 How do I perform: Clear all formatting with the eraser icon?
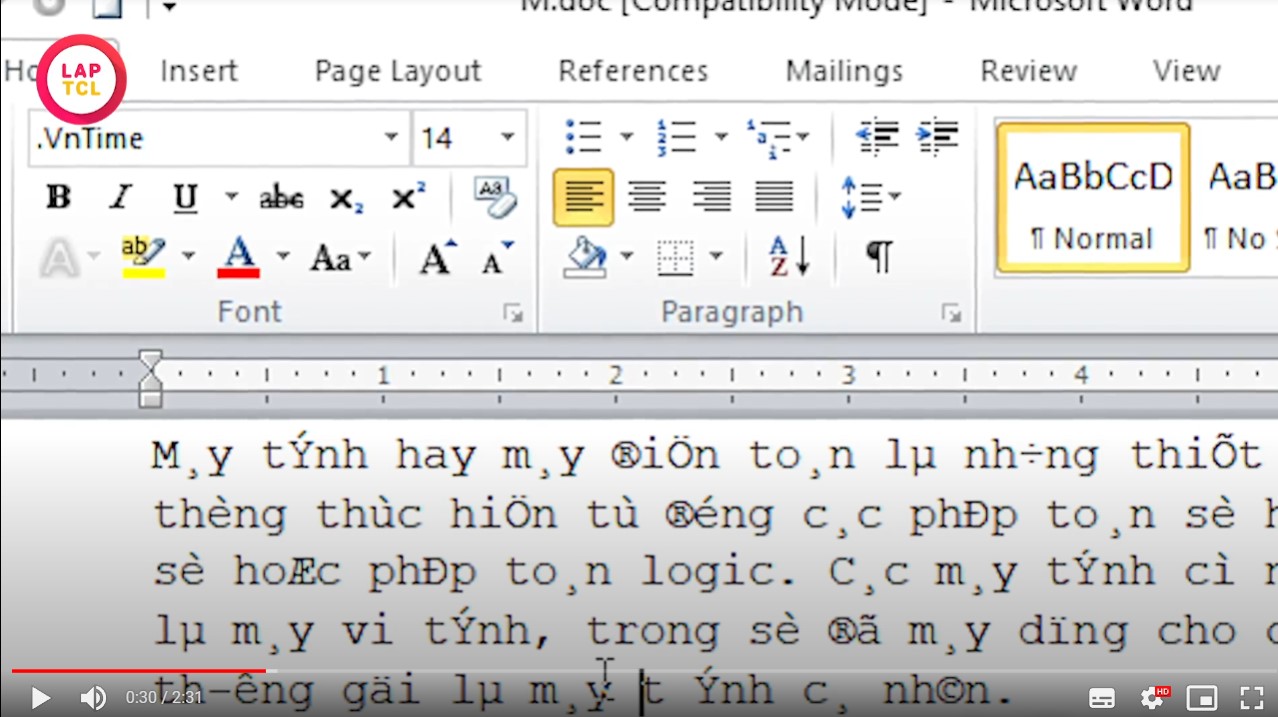494,196
